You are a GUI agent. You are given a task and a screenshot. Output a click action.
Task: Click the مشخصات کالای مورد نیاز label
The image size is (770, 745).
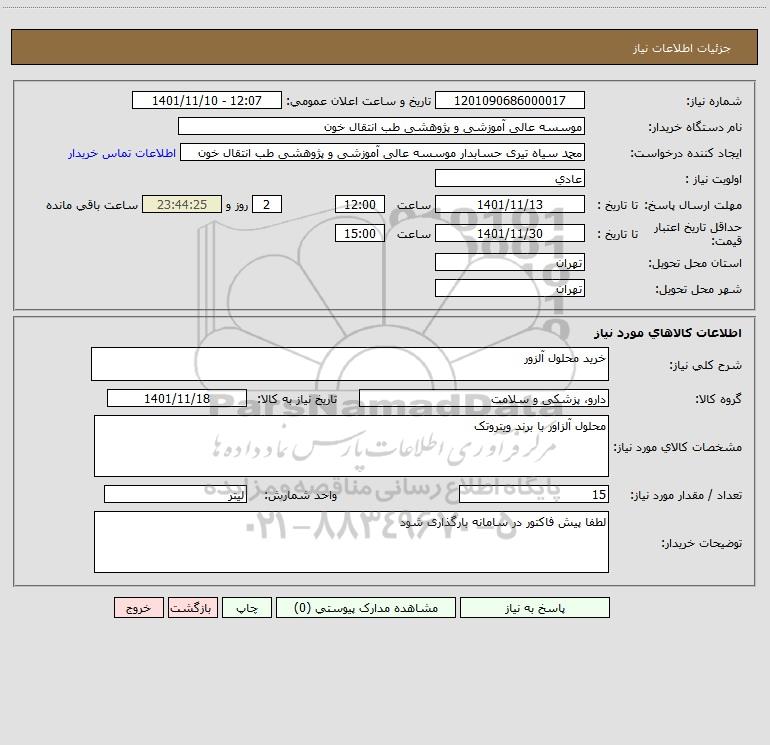678,447
